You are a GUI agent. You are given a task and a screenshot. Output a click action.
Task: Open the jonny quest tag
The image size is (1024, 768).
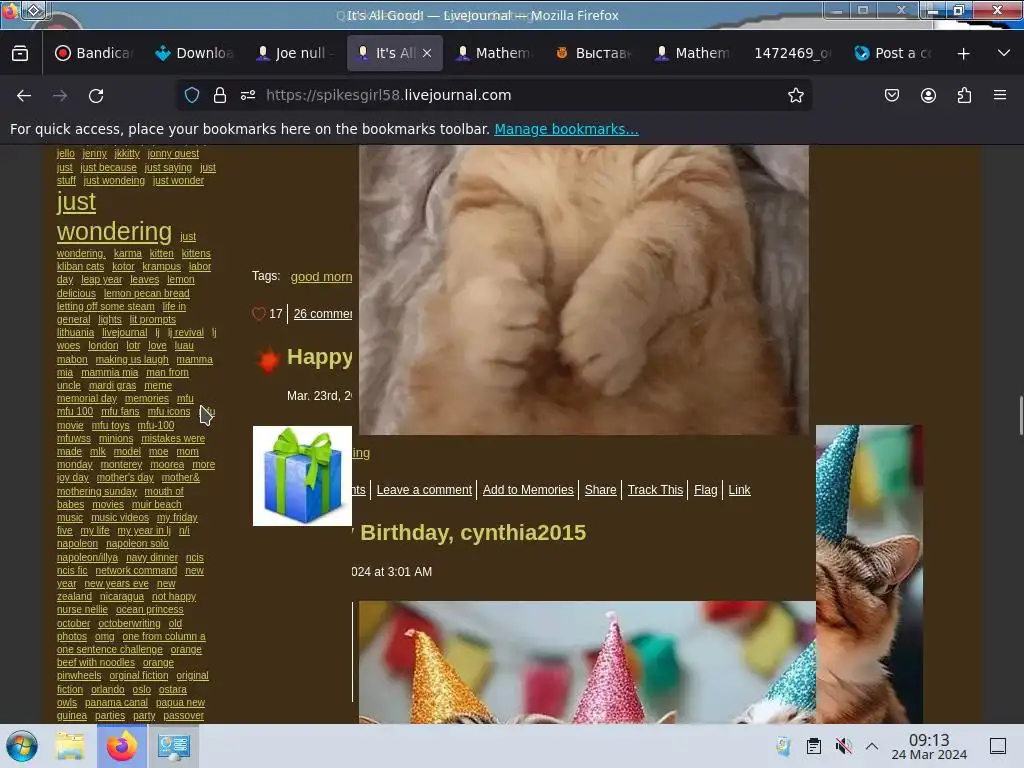pos(173,153)
